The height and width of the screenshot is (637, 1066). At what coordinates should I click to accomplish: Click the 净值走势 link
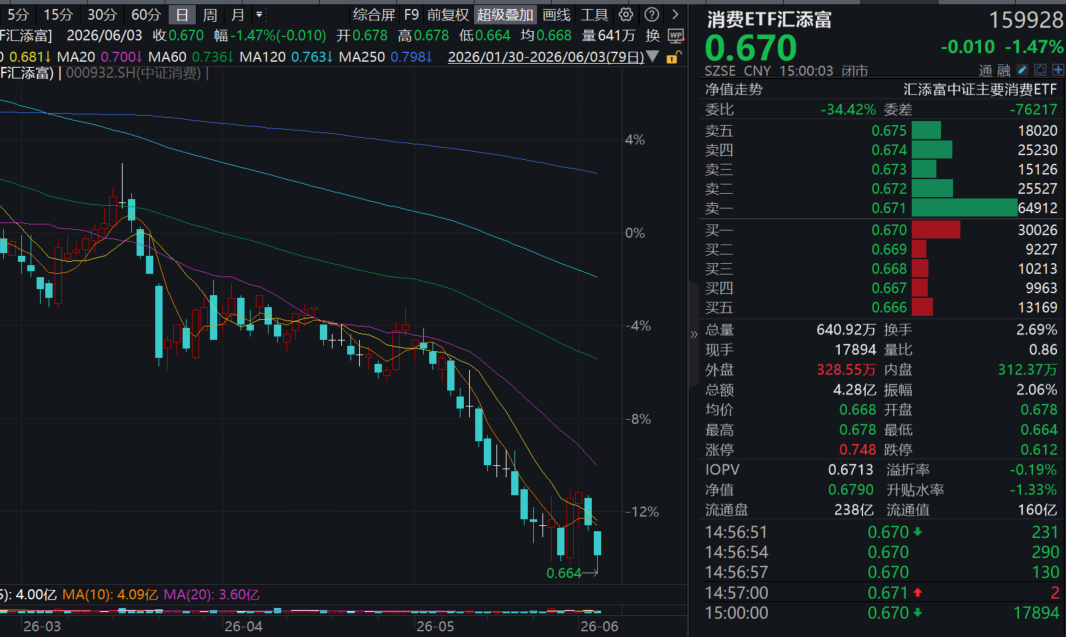(734, 89)
